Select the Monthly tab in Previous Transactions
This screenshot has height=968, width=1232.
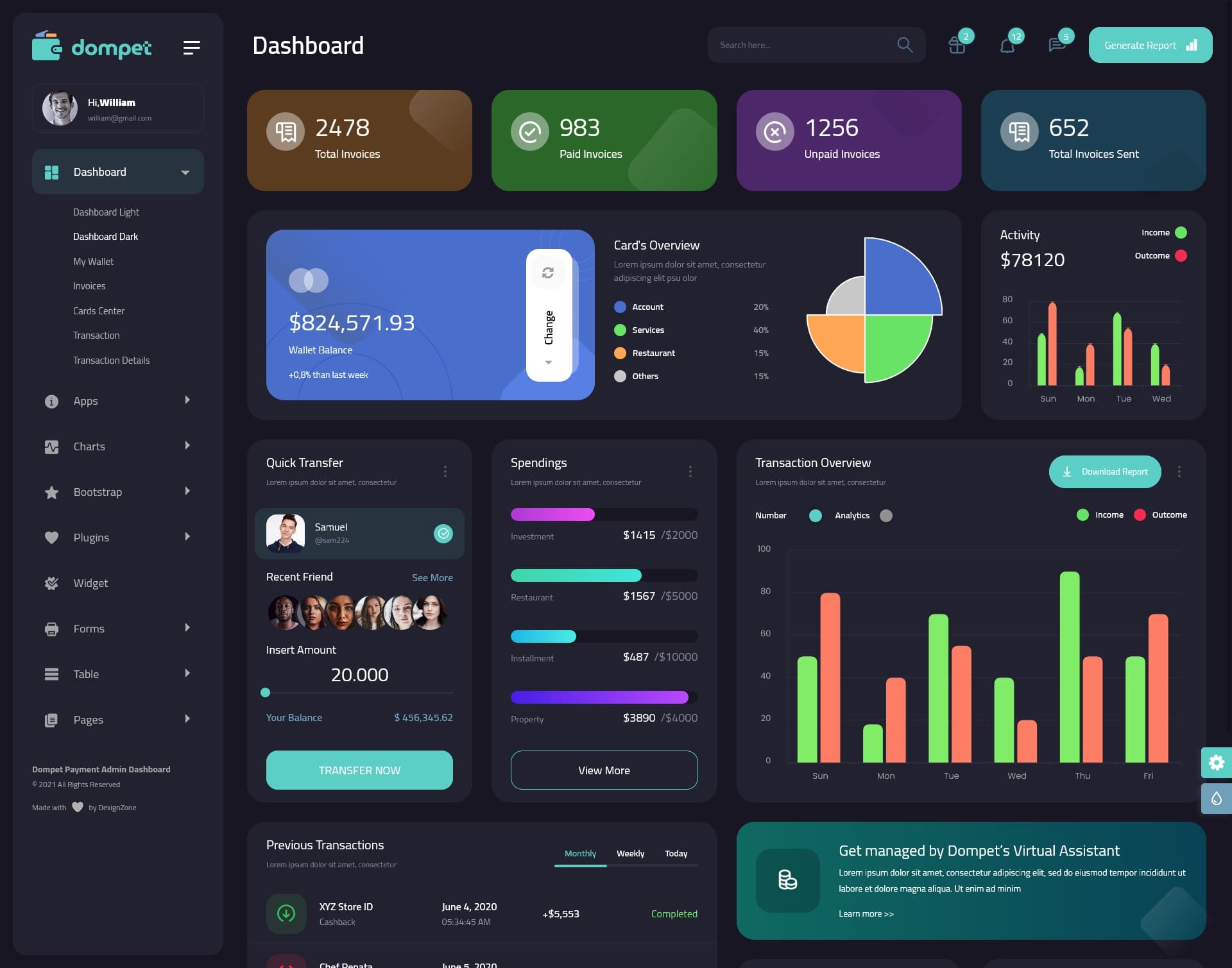(579, 853)
